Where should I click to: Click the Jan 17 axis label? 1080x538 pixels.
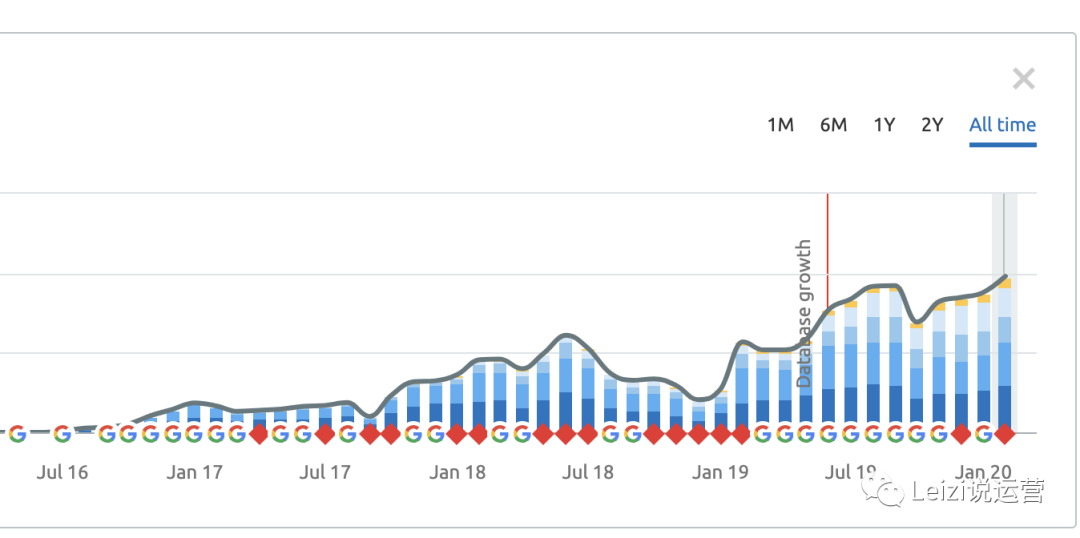coord(194,473)
